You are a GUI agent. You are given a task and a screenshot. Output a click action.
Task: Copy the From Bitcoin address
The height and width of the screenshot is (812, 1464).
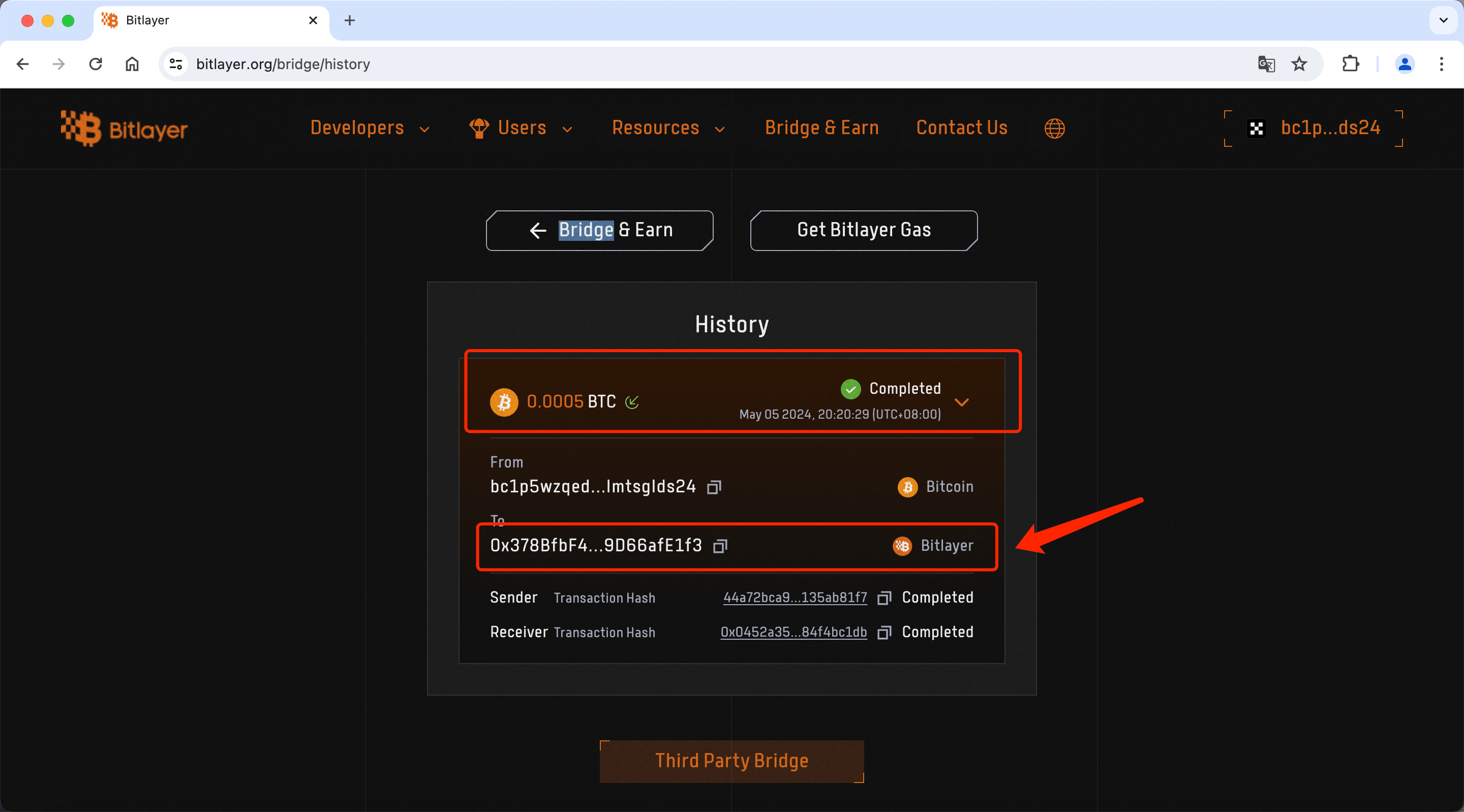(714, 487)
